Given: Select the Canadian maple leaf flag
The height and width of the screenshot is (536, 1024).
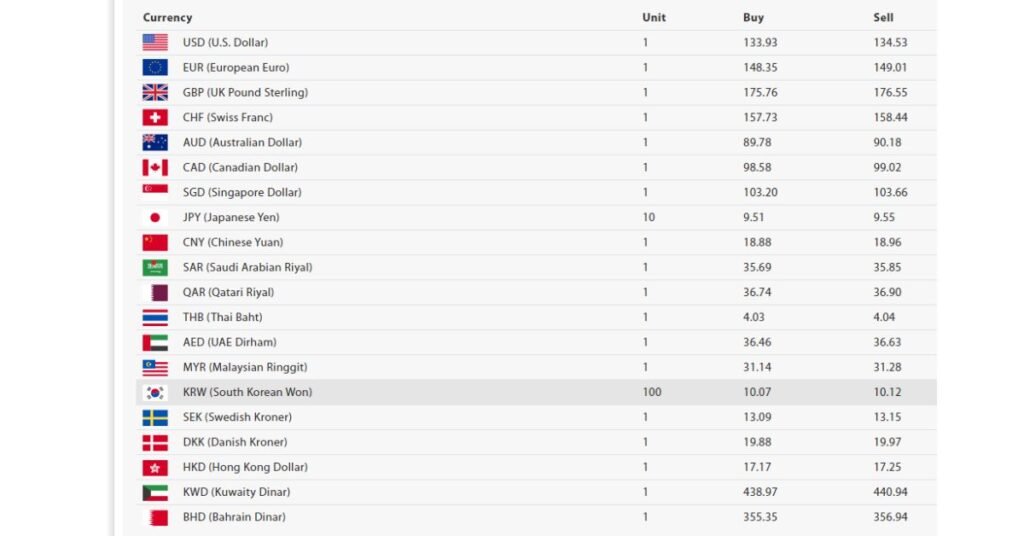Looking at the screenshot, I should click(155, 167).
